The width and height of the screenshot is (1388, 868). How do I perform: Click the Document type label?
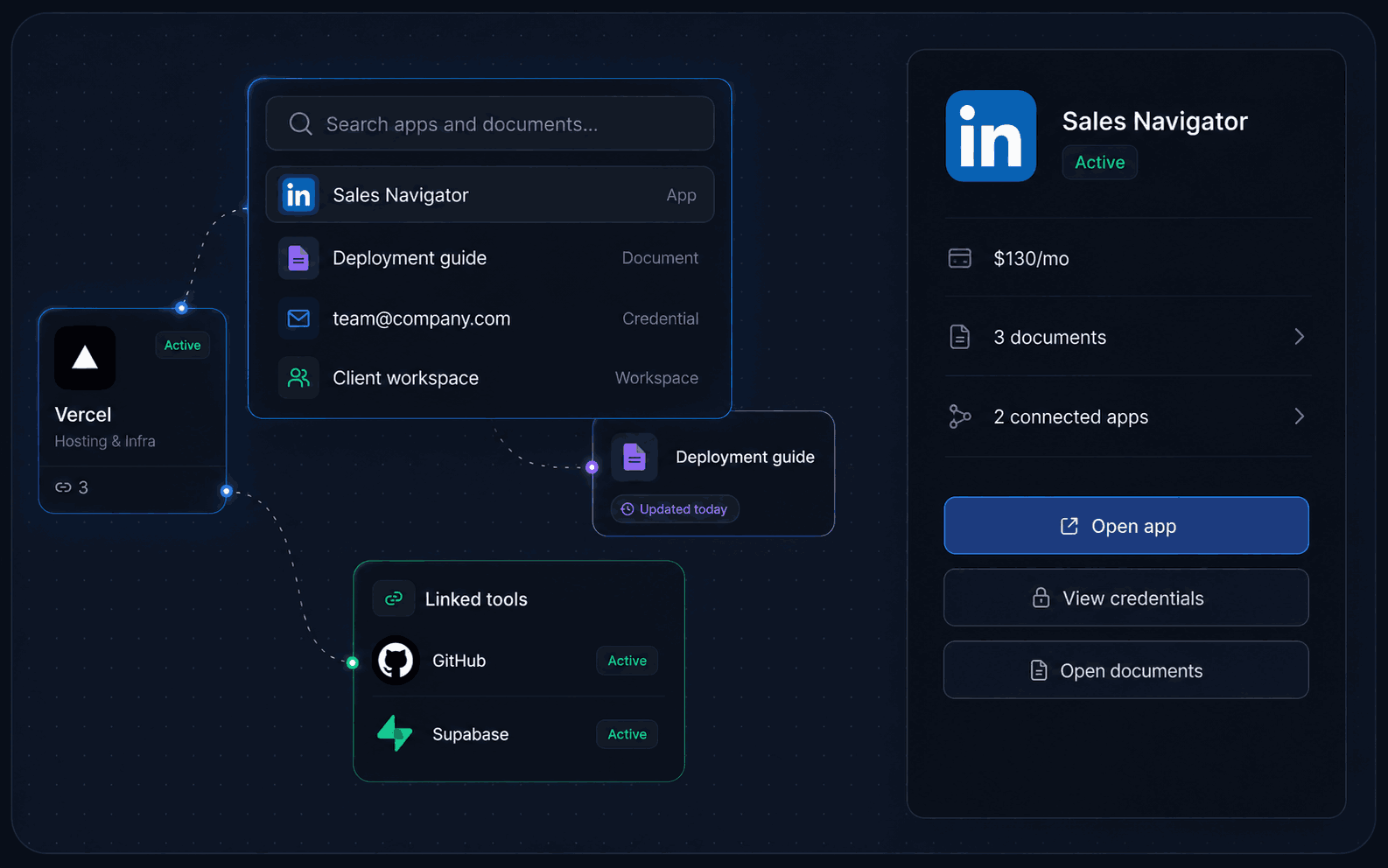660,258
